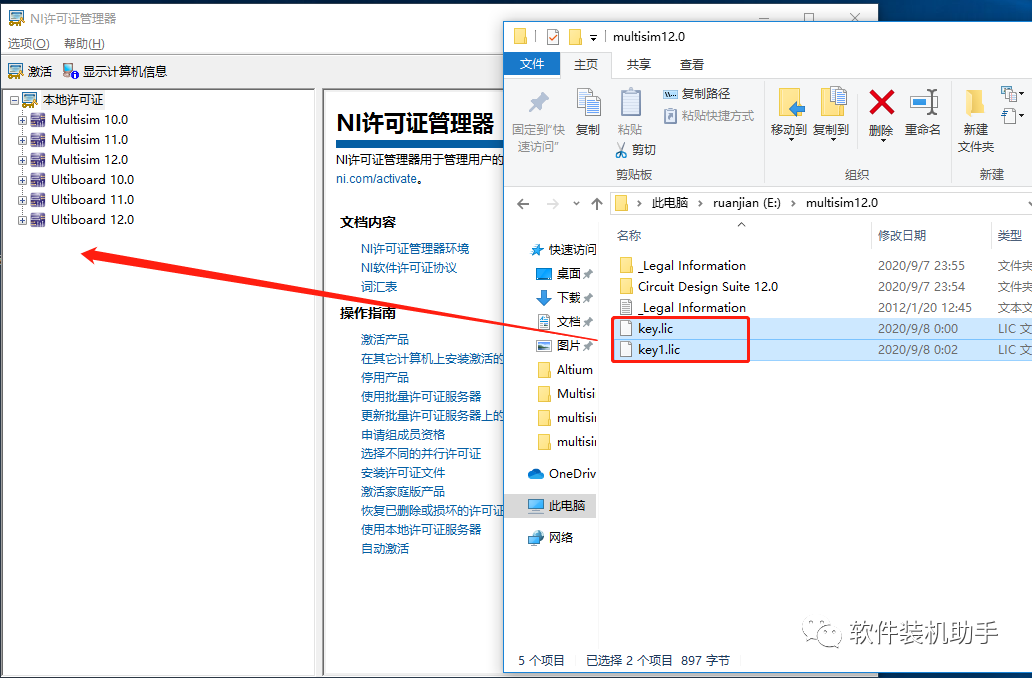Screen dimensions: 1032x678
Task: Open the 选项(O) menu
Action: (28, 43)
